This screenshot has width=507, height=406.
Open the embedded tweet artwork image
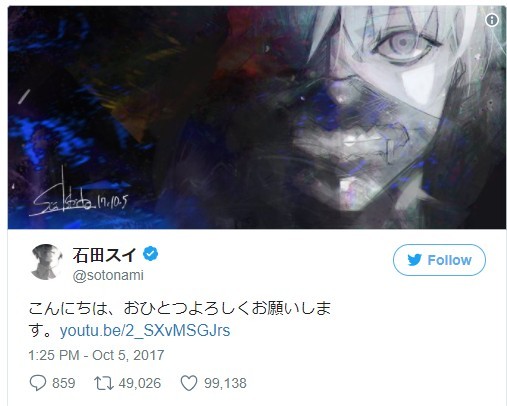tap(257, 117)
